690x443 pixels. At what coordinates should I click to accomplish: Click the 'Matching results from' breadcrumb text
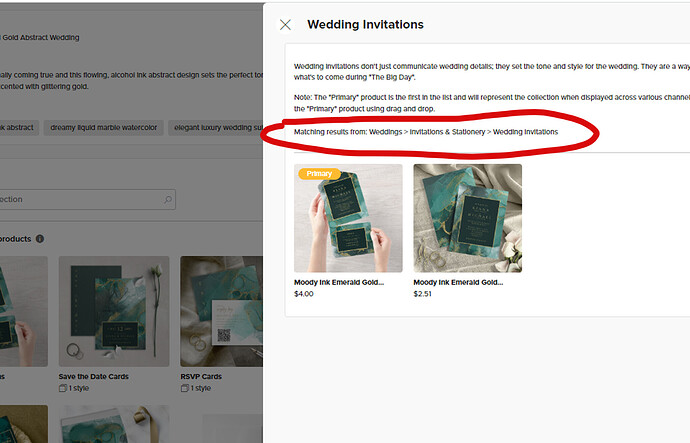point(426,132)
